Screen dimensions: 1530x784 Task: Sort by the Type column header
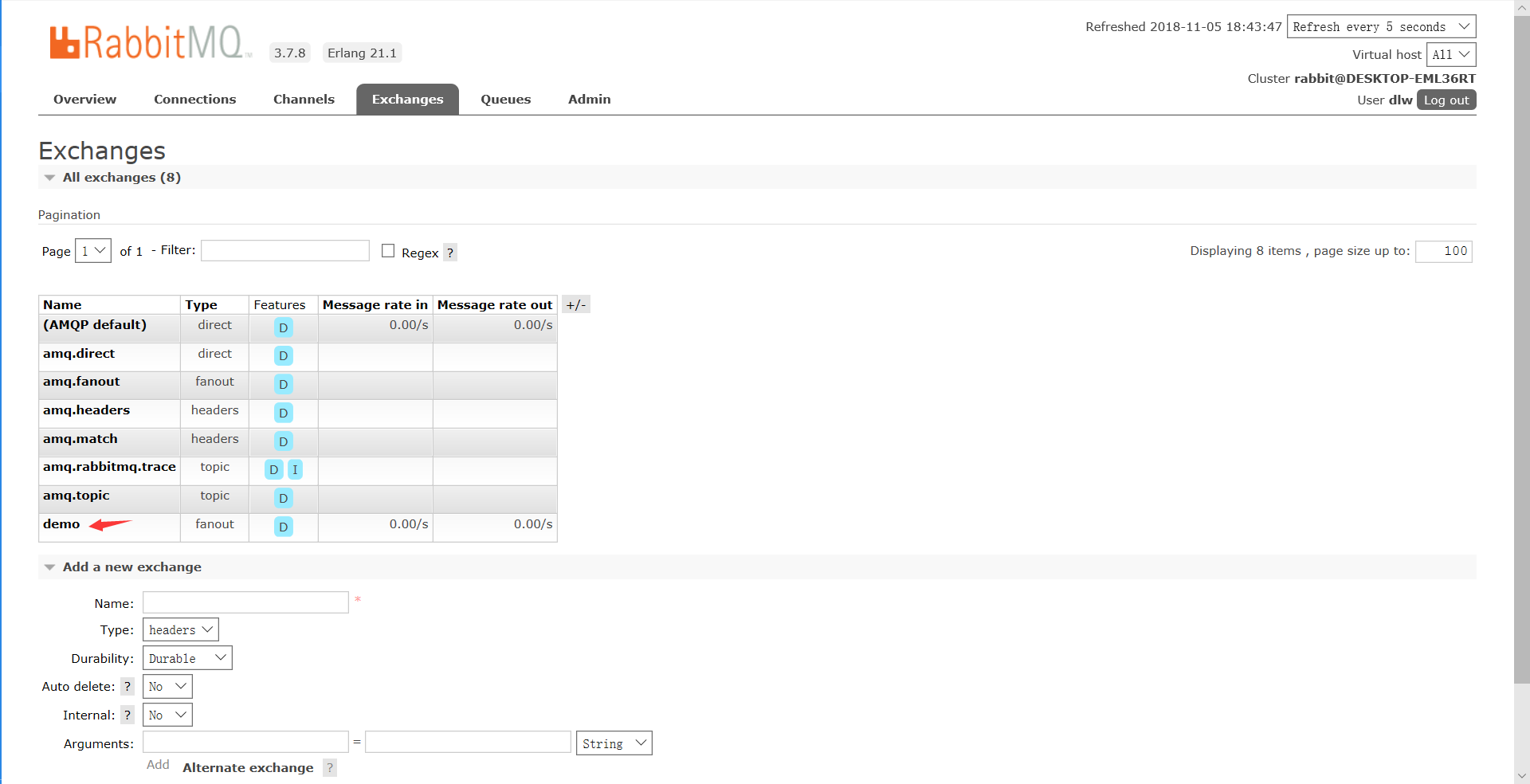[x=202, y=305]
